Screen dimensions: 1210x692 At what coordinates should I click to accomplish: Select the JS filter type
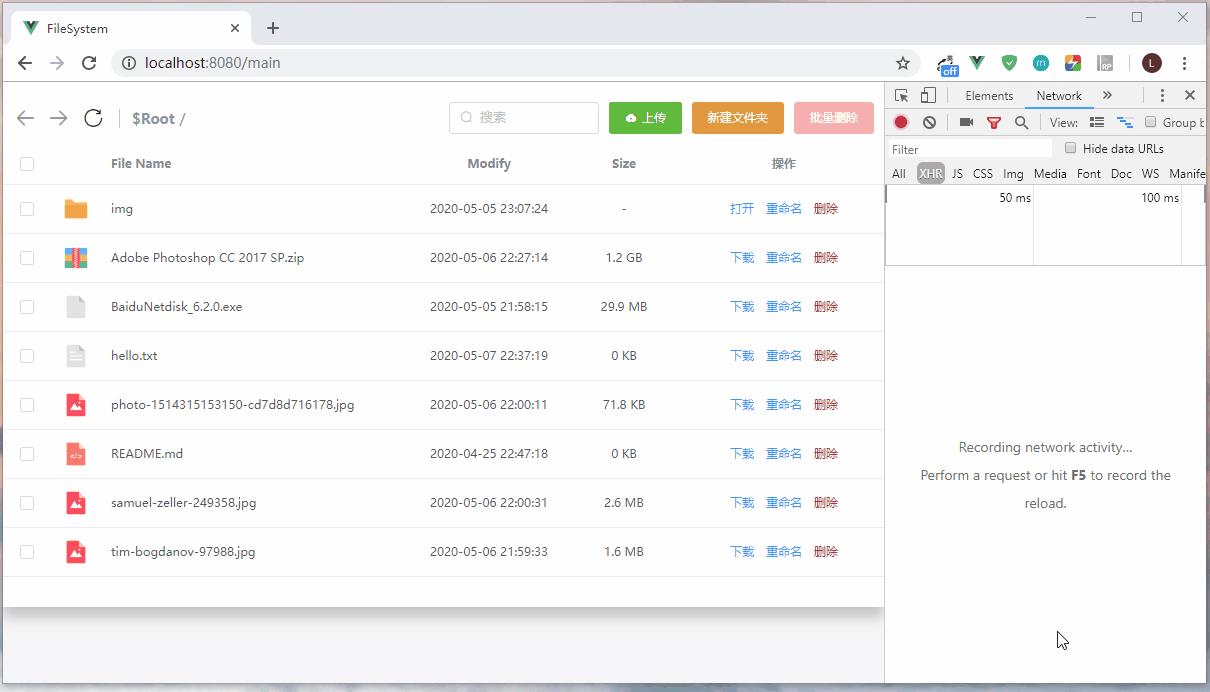(957, 173)
